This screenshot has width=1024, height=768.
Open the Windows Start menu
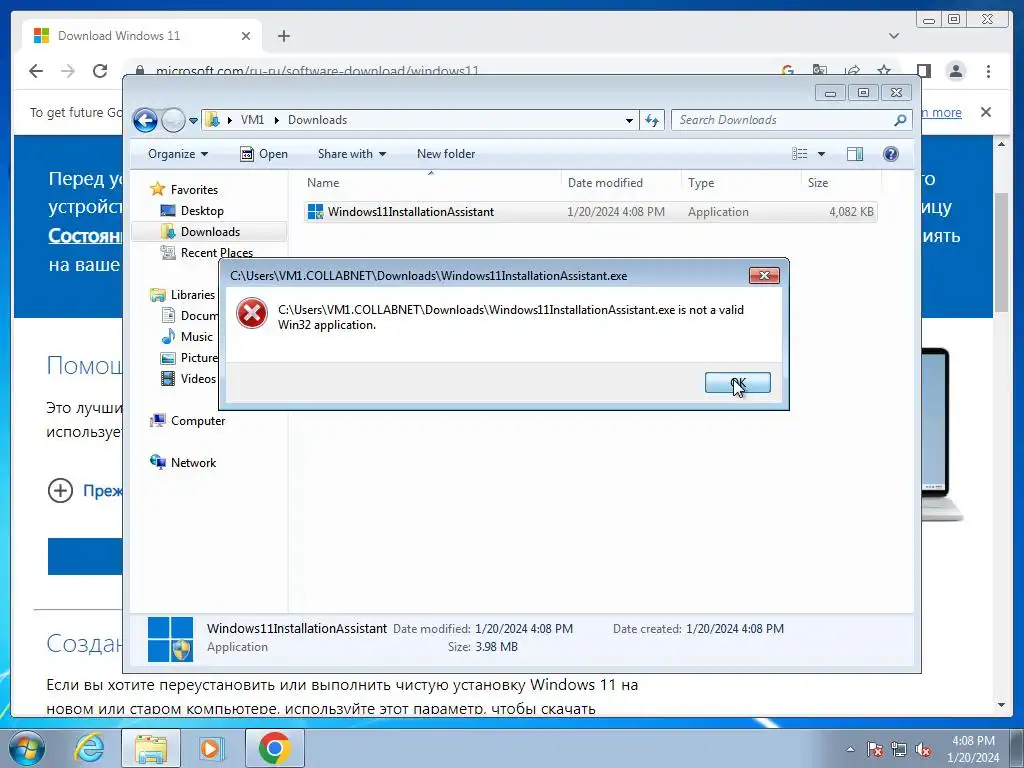click(26, 748)
